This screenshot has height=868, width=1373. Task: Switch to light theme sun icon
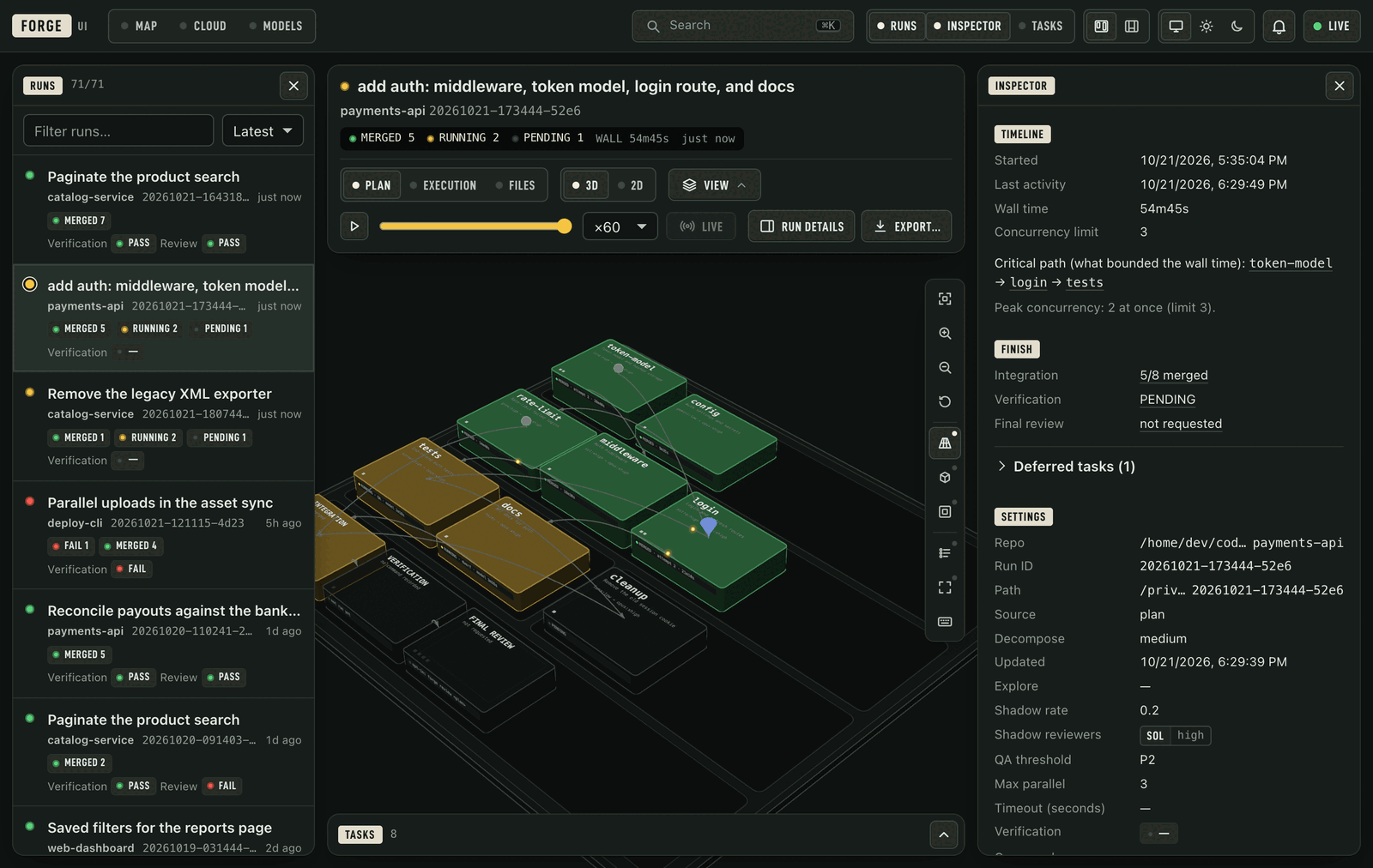tap(1207, 27)
